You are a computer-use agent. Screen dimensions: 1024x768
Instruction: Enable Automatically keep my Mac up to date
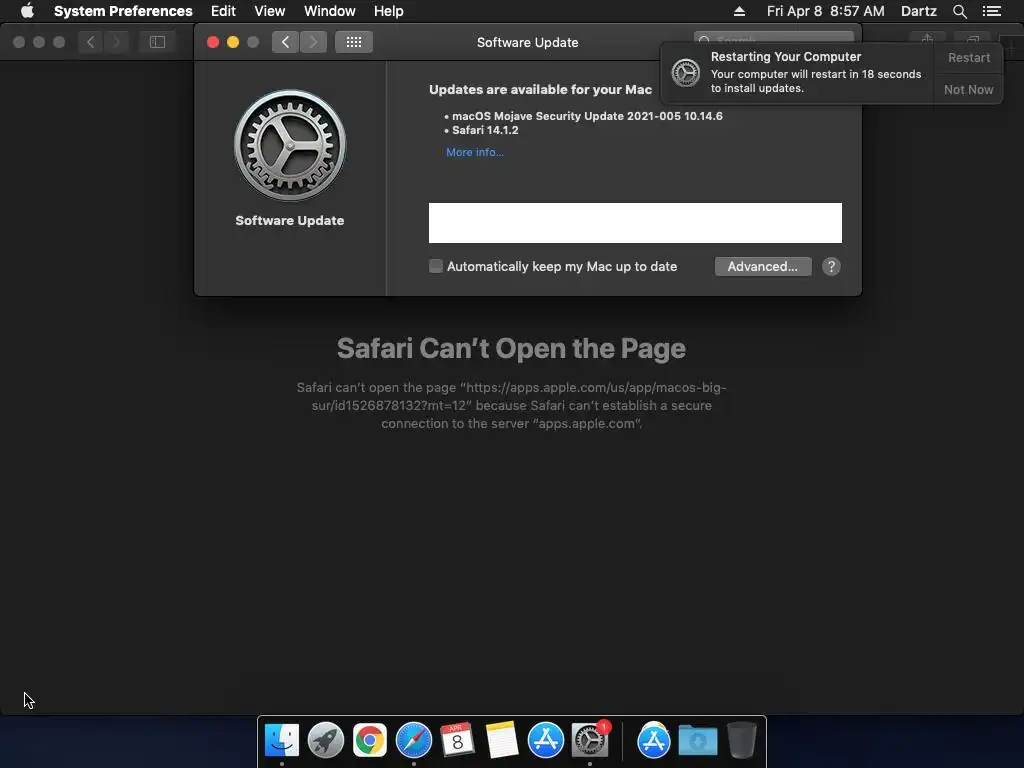pos(436,266)
